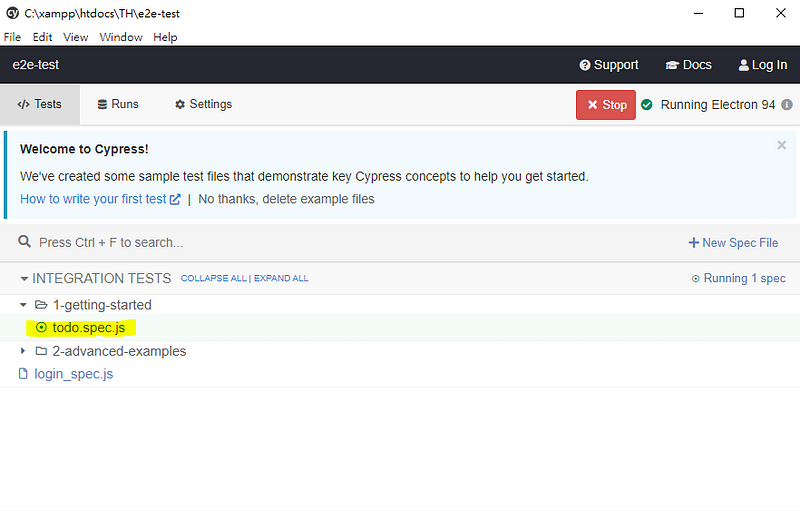Focus the spec search input field
Screen dimensions: 800x511
coord(300,242)
